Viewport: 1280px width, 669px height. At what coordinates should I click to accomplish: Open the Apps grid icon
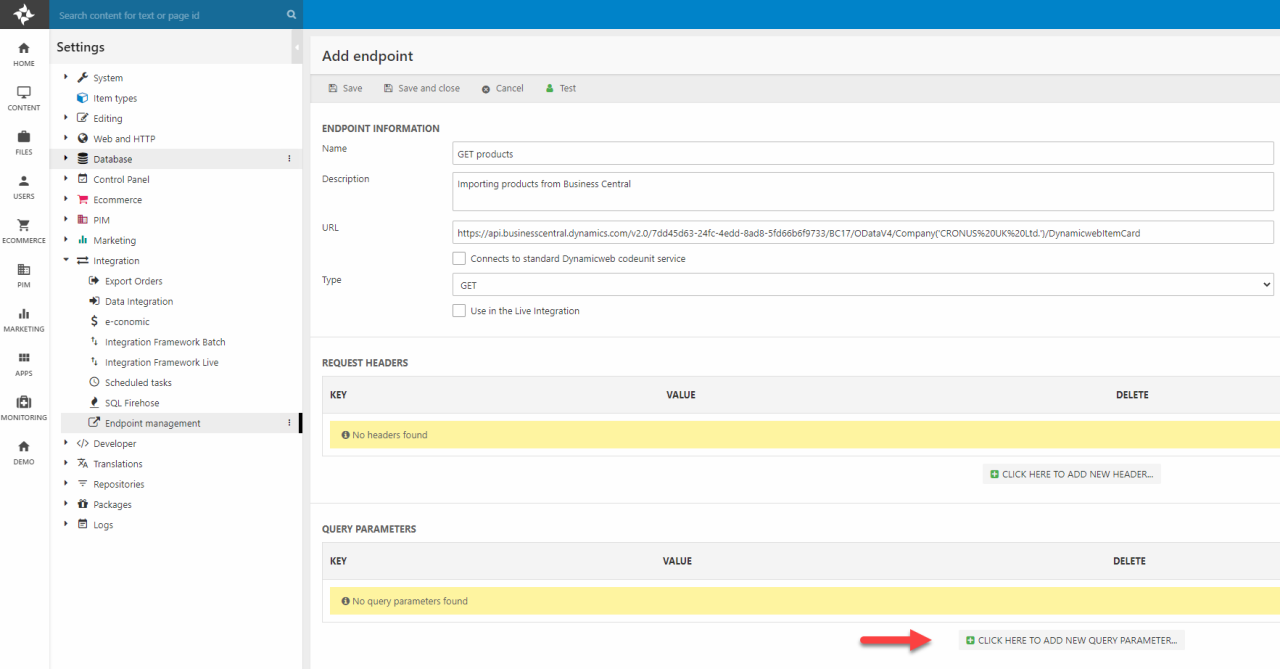tap(24, 358)
